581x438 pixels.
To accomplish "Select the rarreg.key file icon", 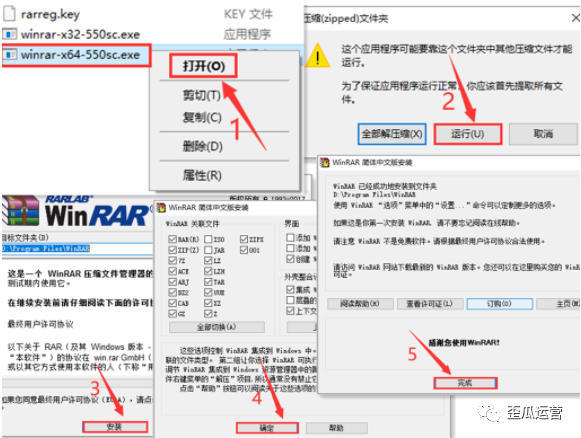I will tap(9, 14).
